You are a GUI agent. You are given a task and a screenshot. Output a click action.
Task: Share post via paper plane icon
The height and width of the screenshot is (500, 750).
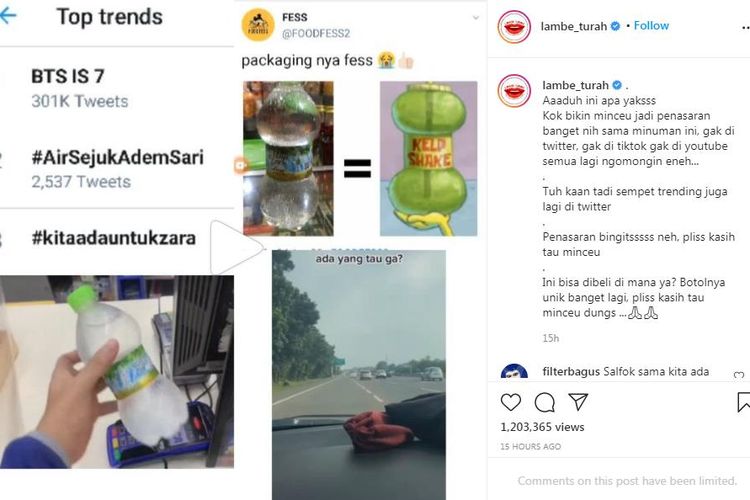578,402
